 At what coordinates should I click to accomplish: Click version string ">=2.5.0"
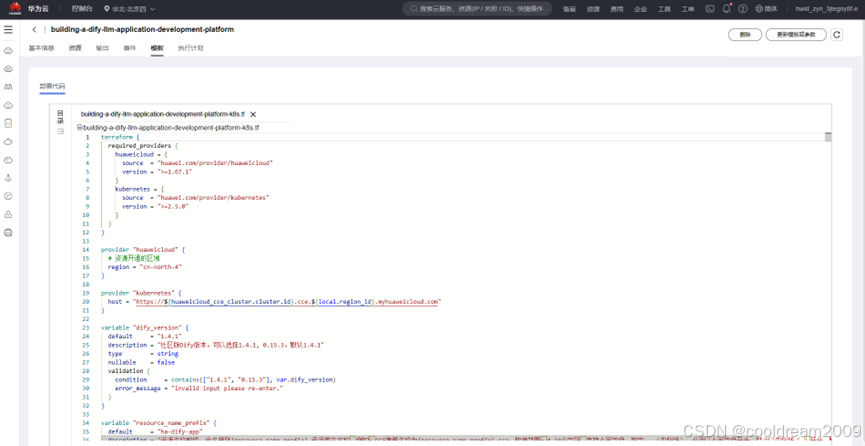pos(173,206)
